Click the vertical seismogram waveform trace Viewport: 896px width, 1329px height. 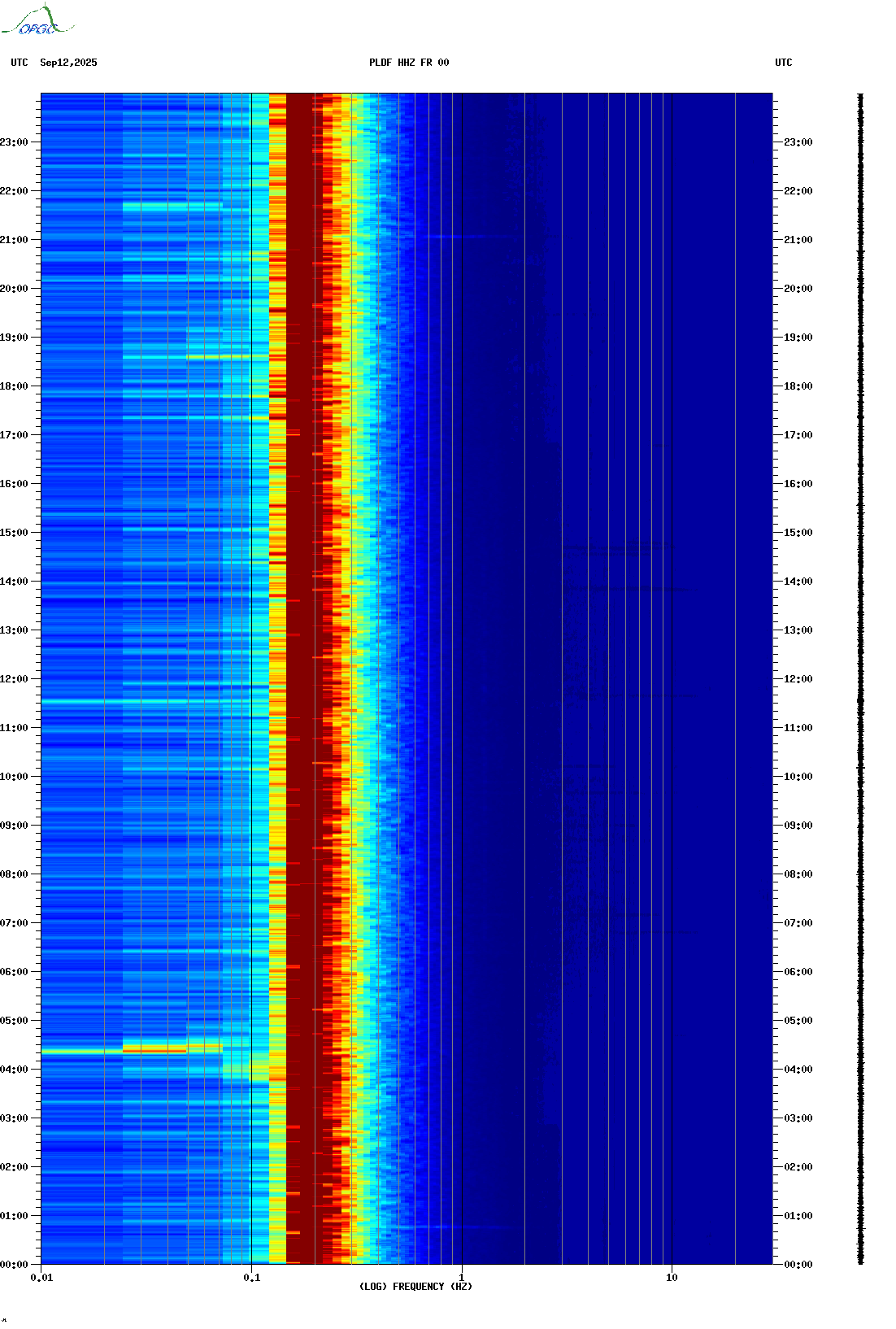point(861,678)
